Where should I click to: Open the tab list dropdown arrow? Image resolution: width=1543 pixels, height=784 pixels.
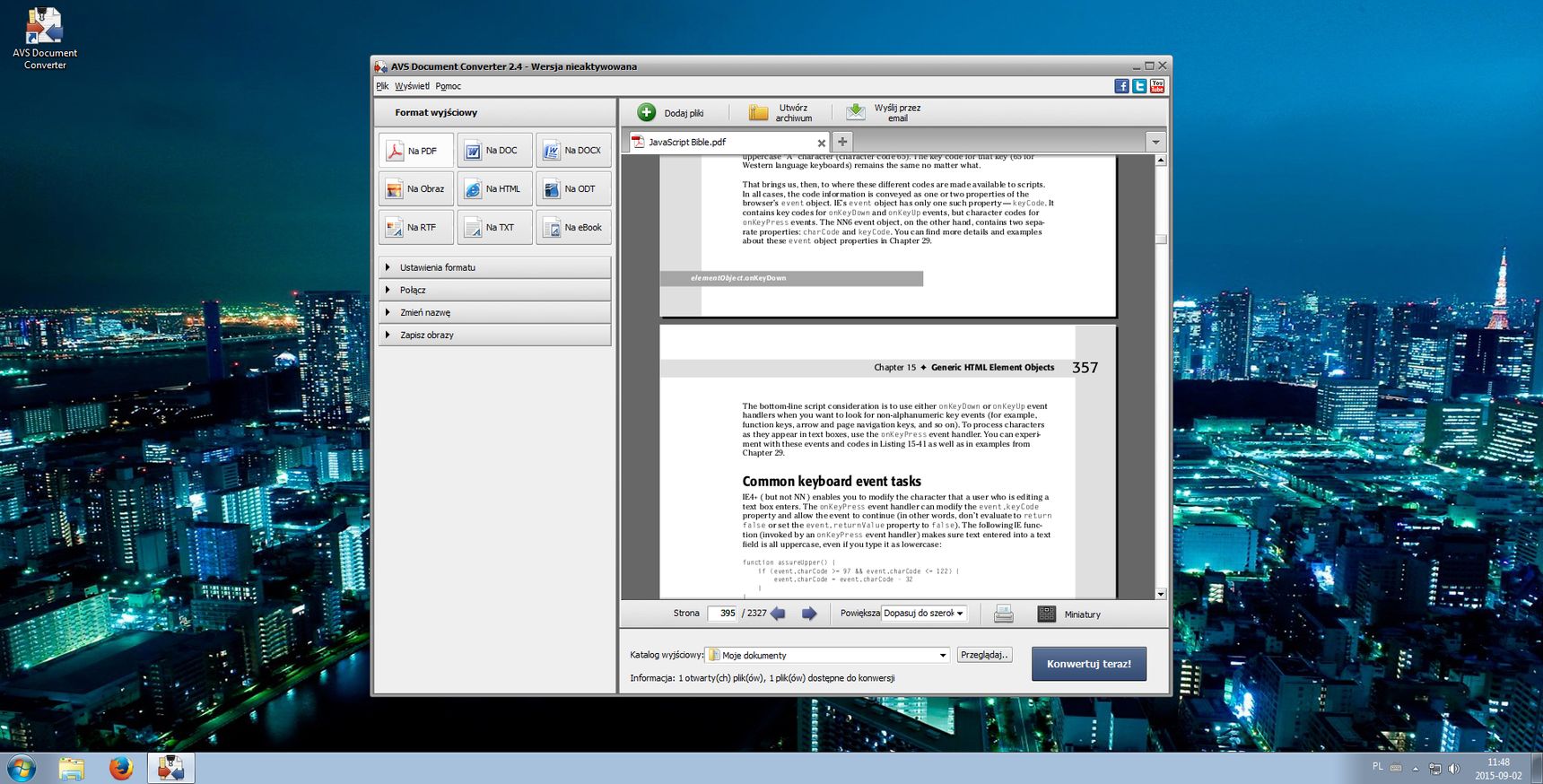tap(1155, 142)
